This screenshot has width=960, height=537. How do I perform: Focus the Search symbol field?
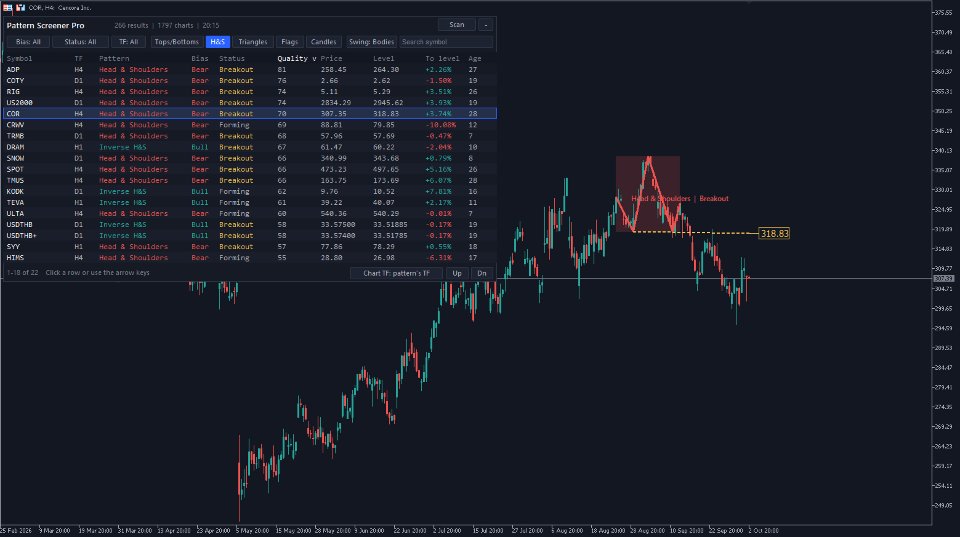pos(446,42)
